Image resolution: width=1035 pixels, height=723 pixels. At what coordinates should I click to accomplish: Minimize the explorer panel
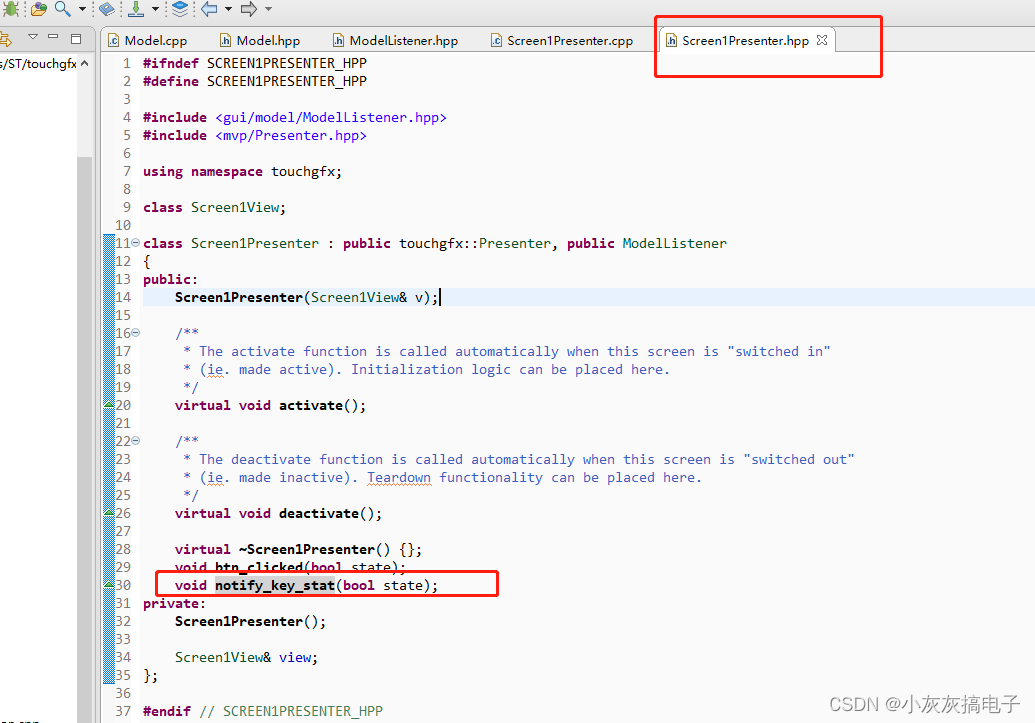53,36
